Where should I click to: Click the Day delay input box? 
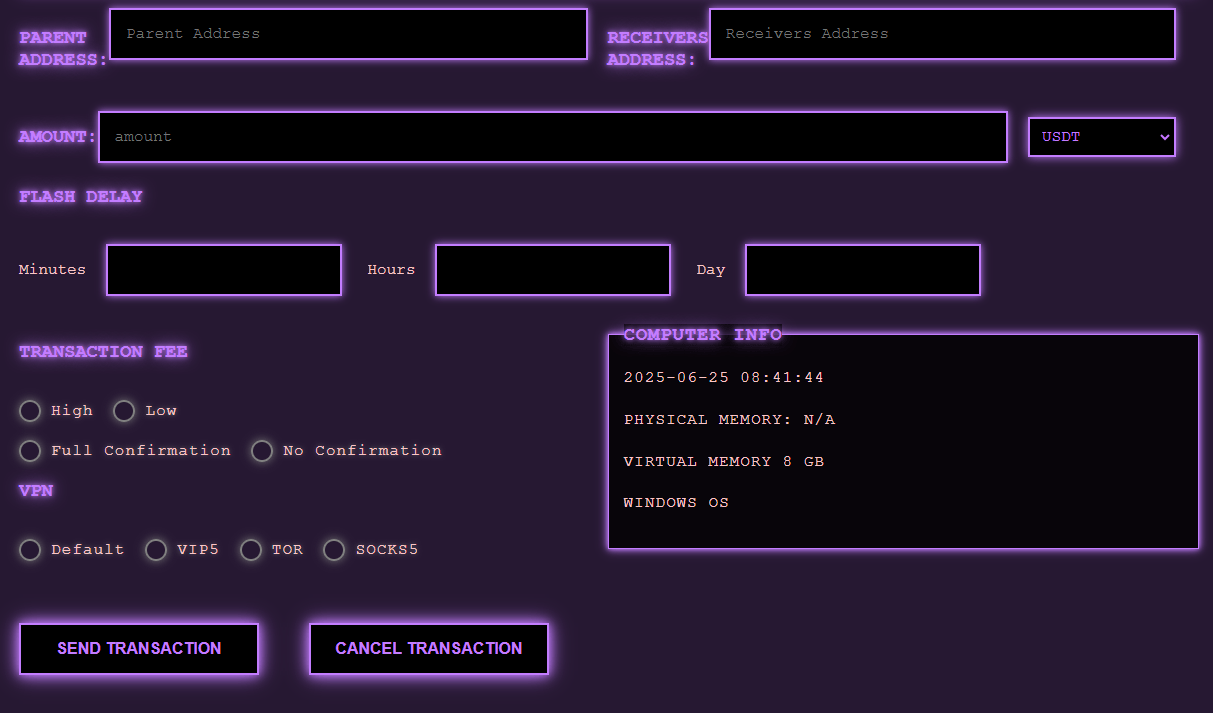(x=863, y=270)
